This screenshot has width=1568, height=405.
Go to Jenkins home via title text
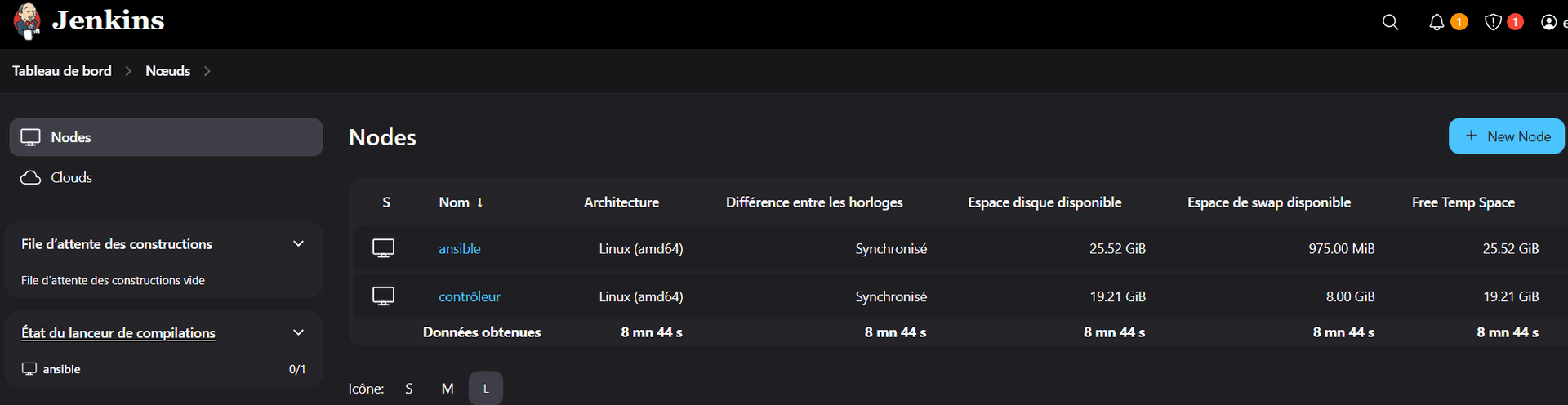pos(109,20)
